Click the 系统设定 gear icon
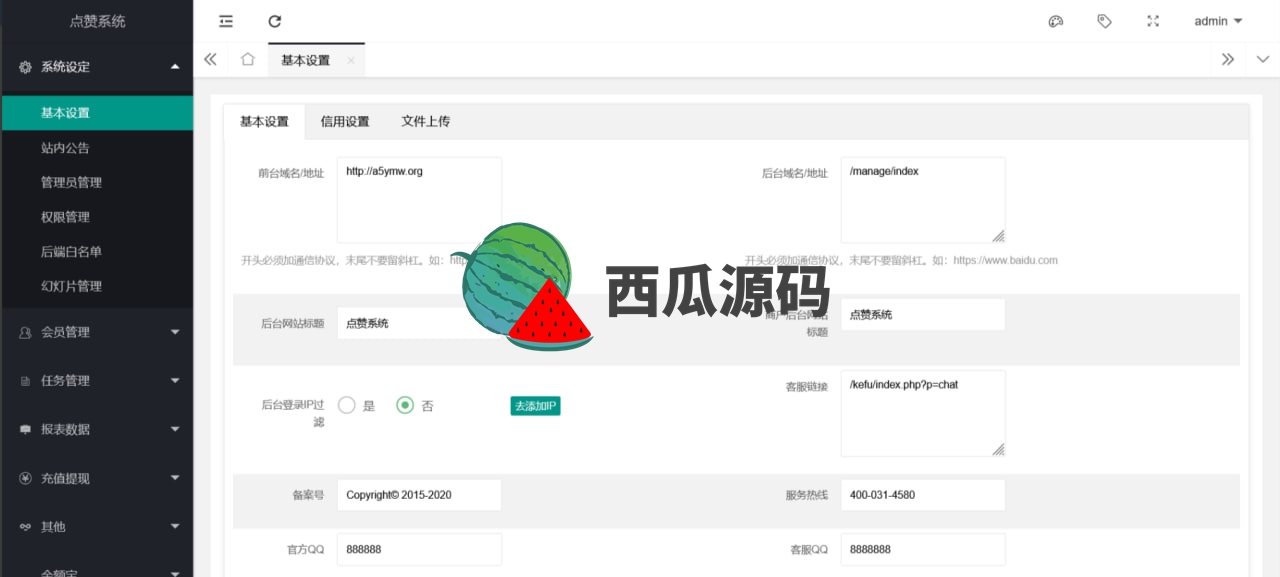 click(x=26, y=67)
